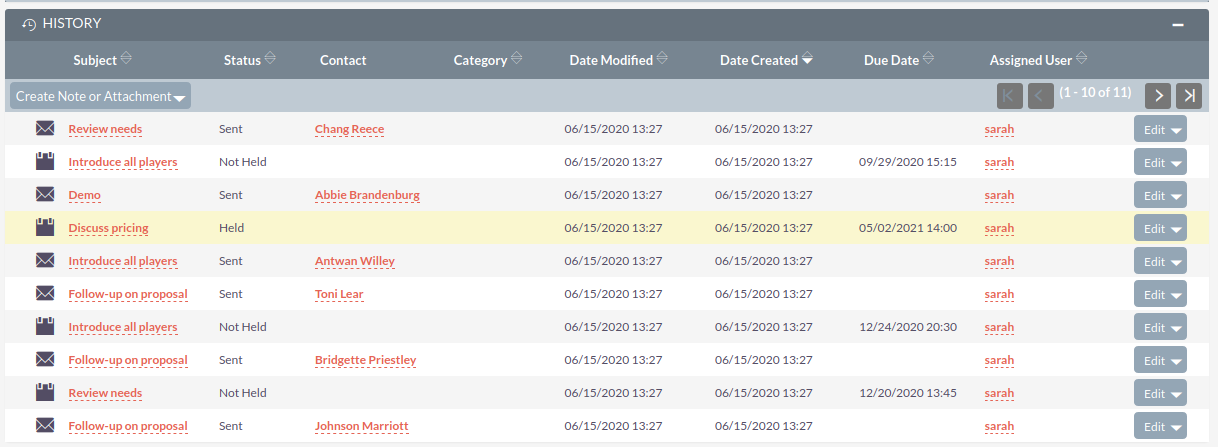The height and width of the screenshot is (447, 1218).
Task: Click the meeting icon in the 12/20/2020 row
Action: click(x=45, y=392)
